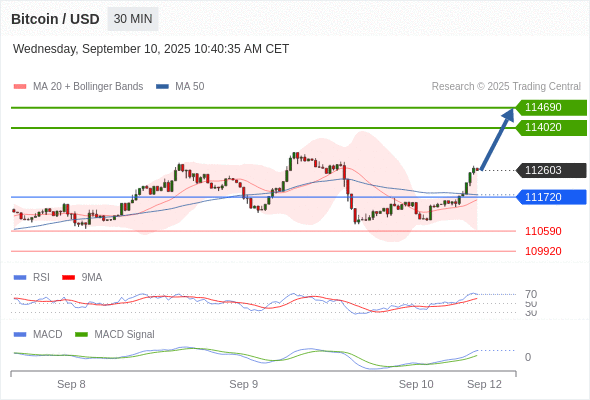Click the 111720 pivot price tag
The image size is (590, 400).
pos(551,197)
